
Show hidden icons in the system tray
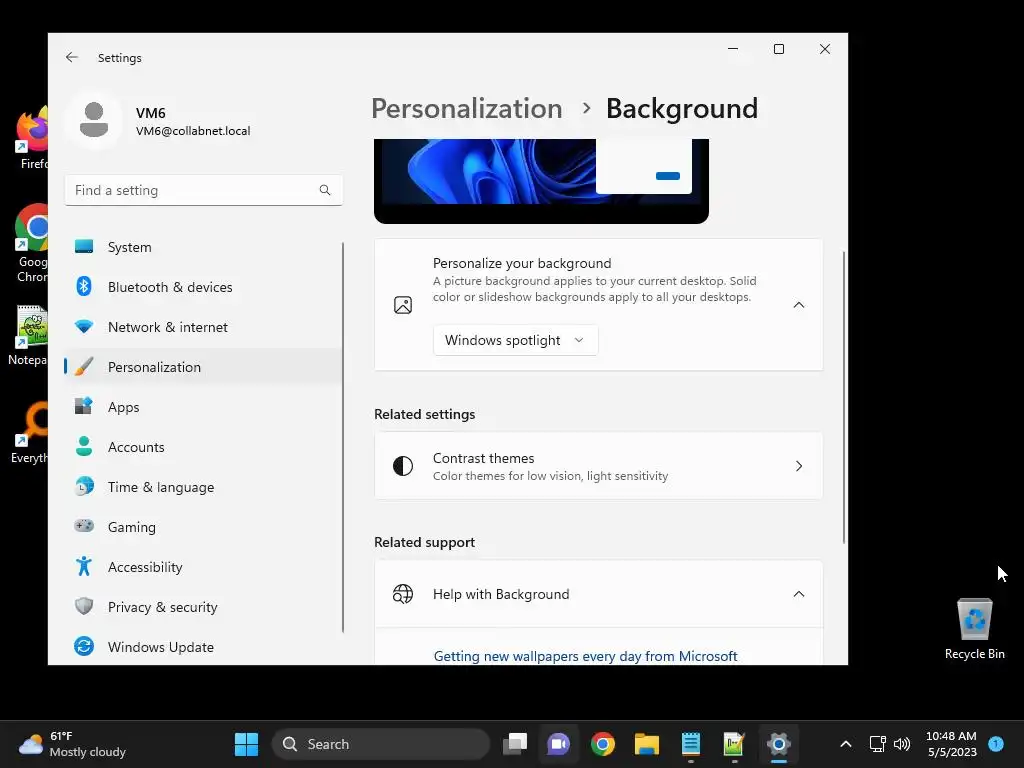coord(846,744)
